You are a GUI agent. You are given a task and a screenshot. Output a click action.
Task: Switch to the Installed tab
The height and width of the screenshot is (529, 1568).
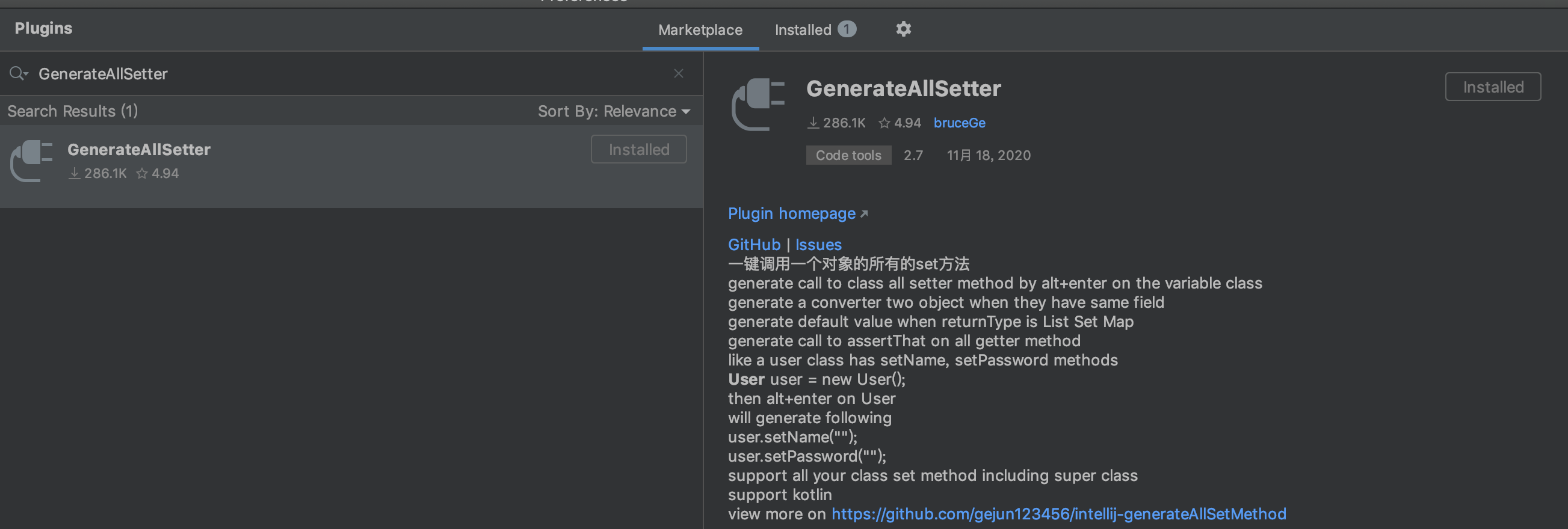point(803,29)
